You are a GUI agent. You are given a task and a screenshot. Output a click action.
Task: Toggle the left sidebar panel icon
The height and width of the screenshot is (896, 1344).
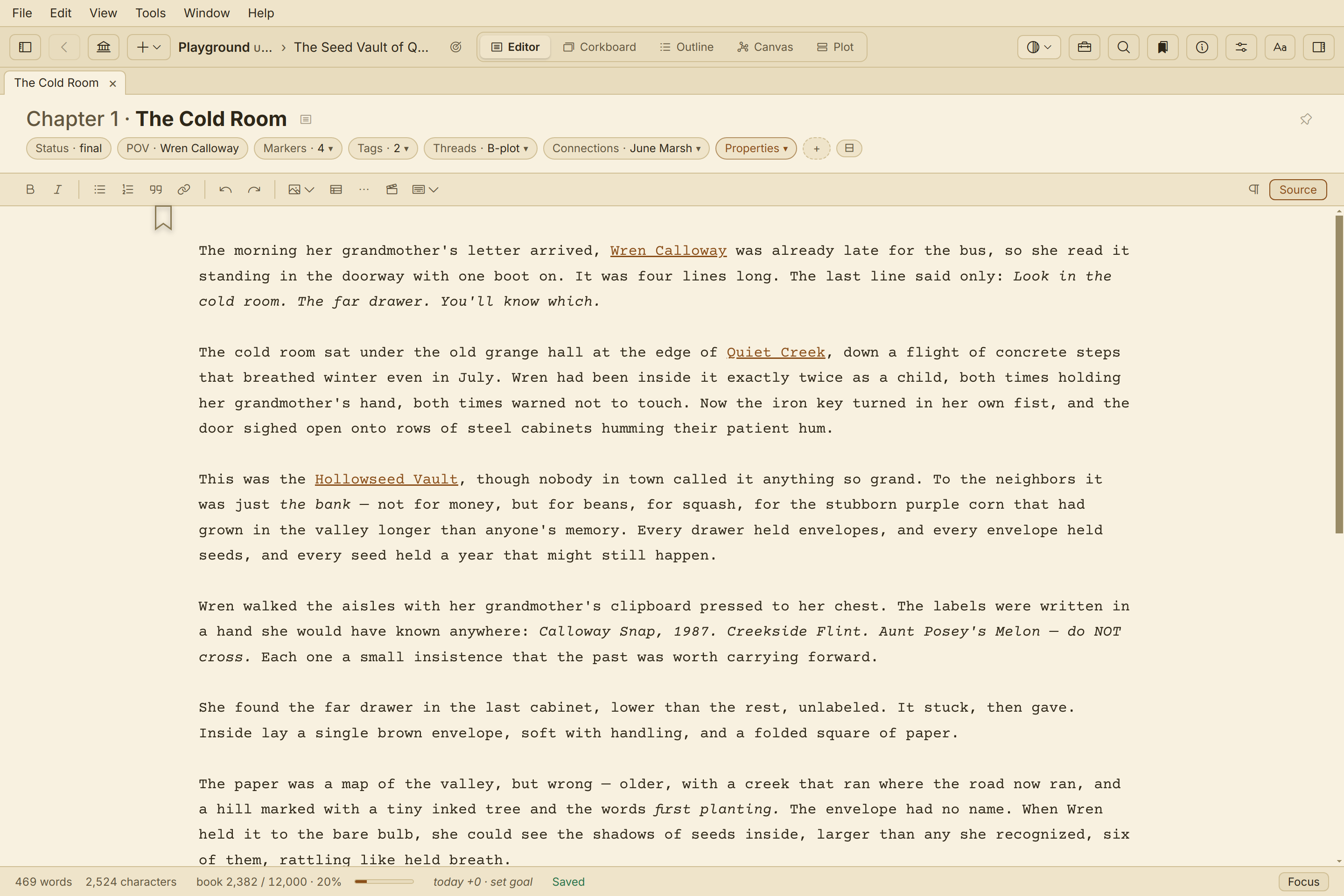click(25, 47)
